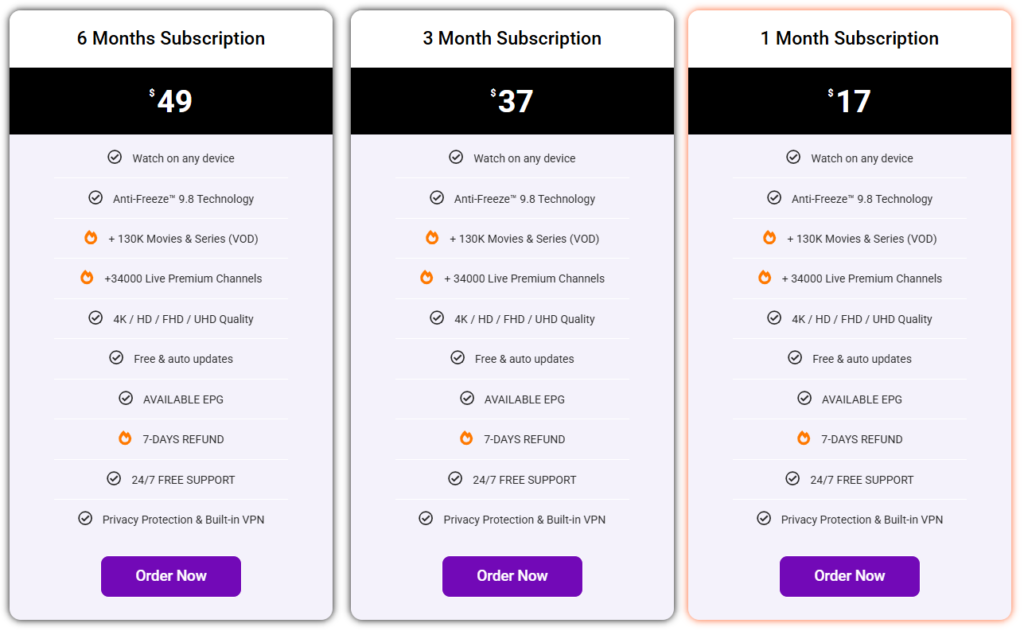Click checkmark next to 24/7 FREE SUPPORT in 1 Month plan

[793, 479]
